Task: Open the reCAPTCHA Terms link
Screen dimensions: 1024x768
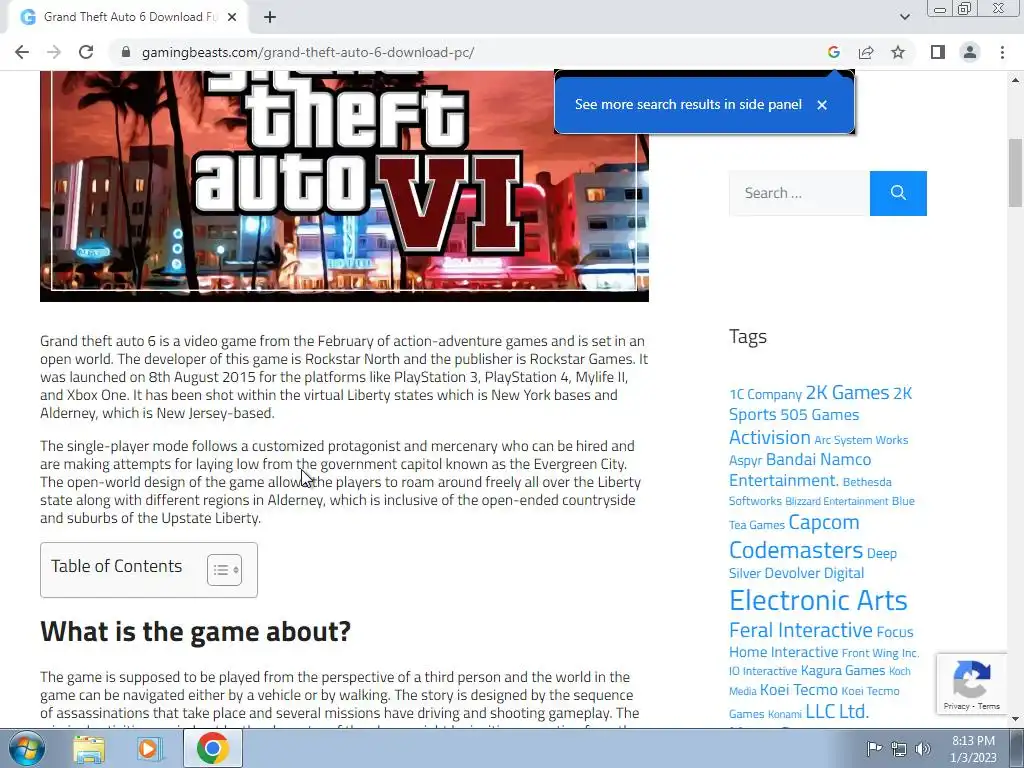Action: (989, 706)
